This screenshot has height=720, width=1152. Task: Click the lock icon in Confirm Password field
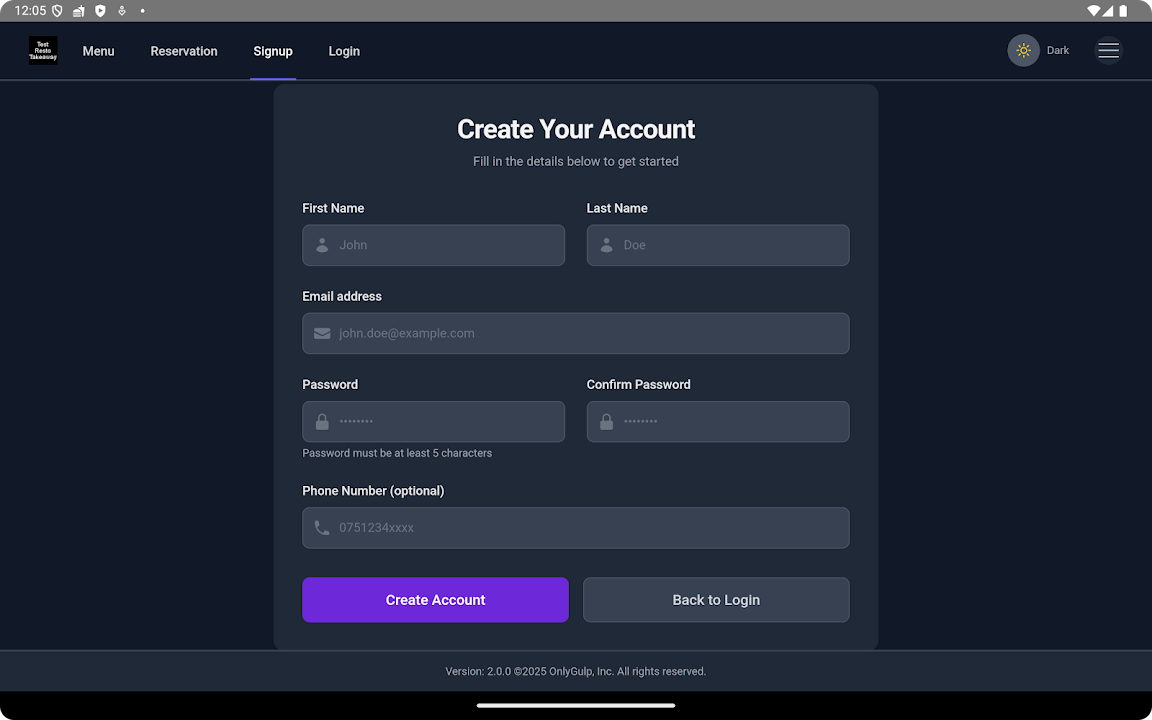click(x=606, y=422)
